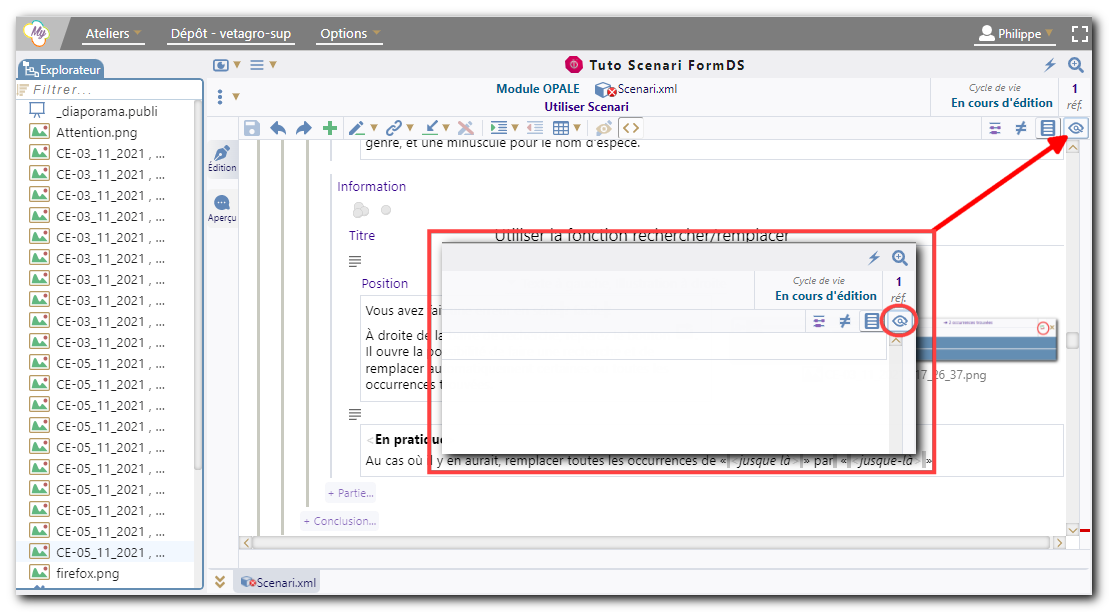1109x612 pixels.
Task: Click the remove-formatting crossed pencil icon
Action: 465,128
